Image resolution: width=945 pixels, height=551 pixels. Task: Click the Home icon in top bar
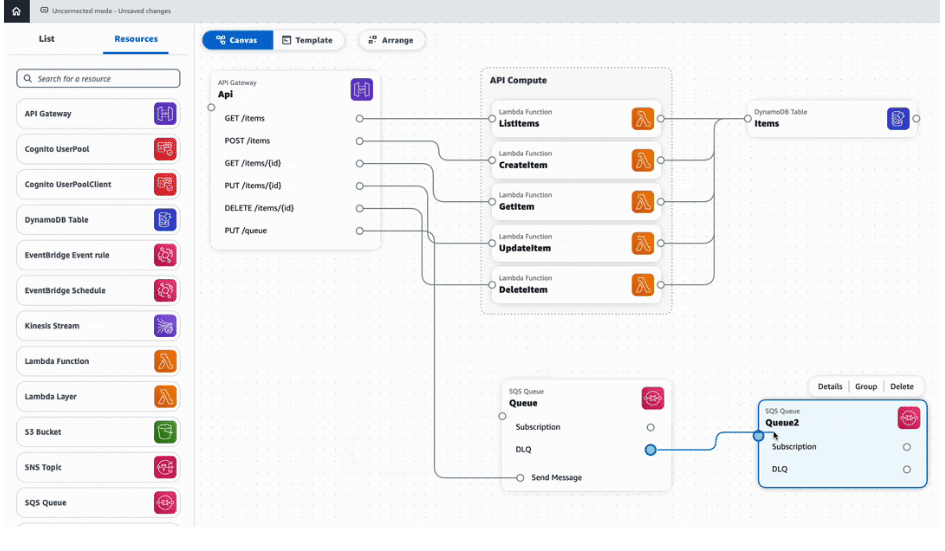[x=15, y=11]
